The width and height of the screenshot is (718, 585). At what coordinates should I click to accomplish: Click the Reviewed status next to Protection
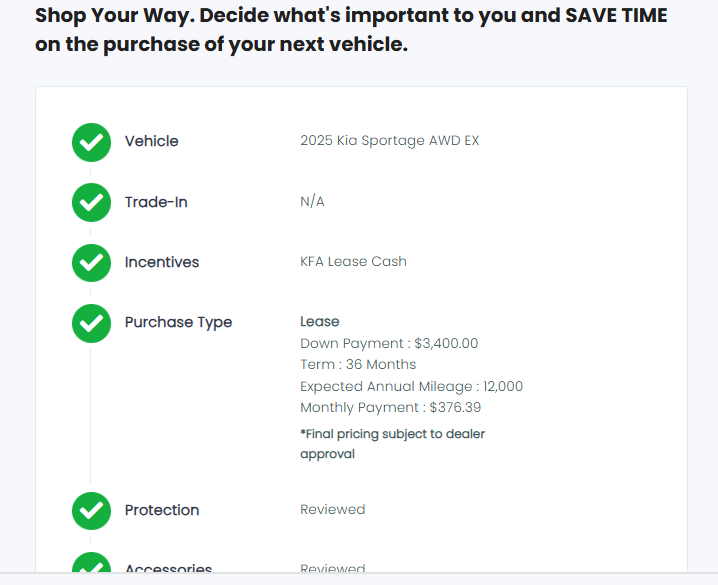332,510
